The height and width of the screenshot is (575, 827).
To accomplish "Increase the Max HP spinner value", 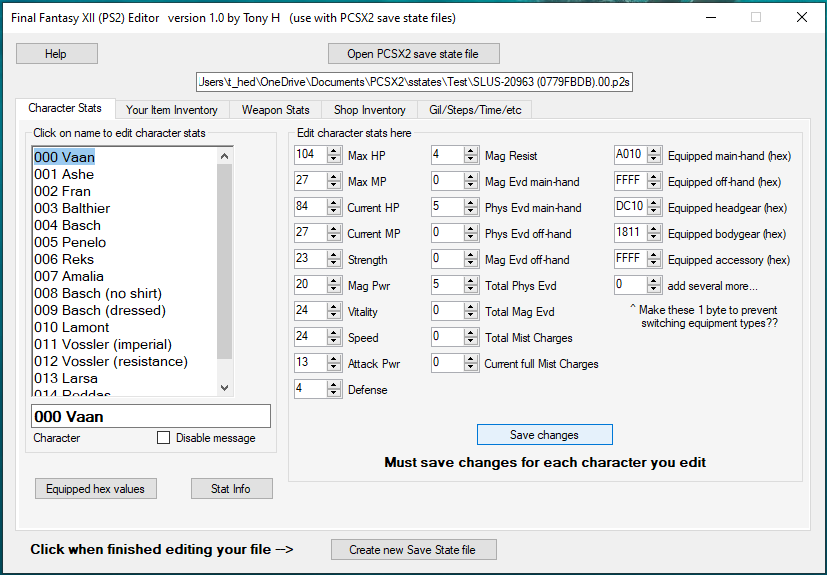I will [334, 150].
